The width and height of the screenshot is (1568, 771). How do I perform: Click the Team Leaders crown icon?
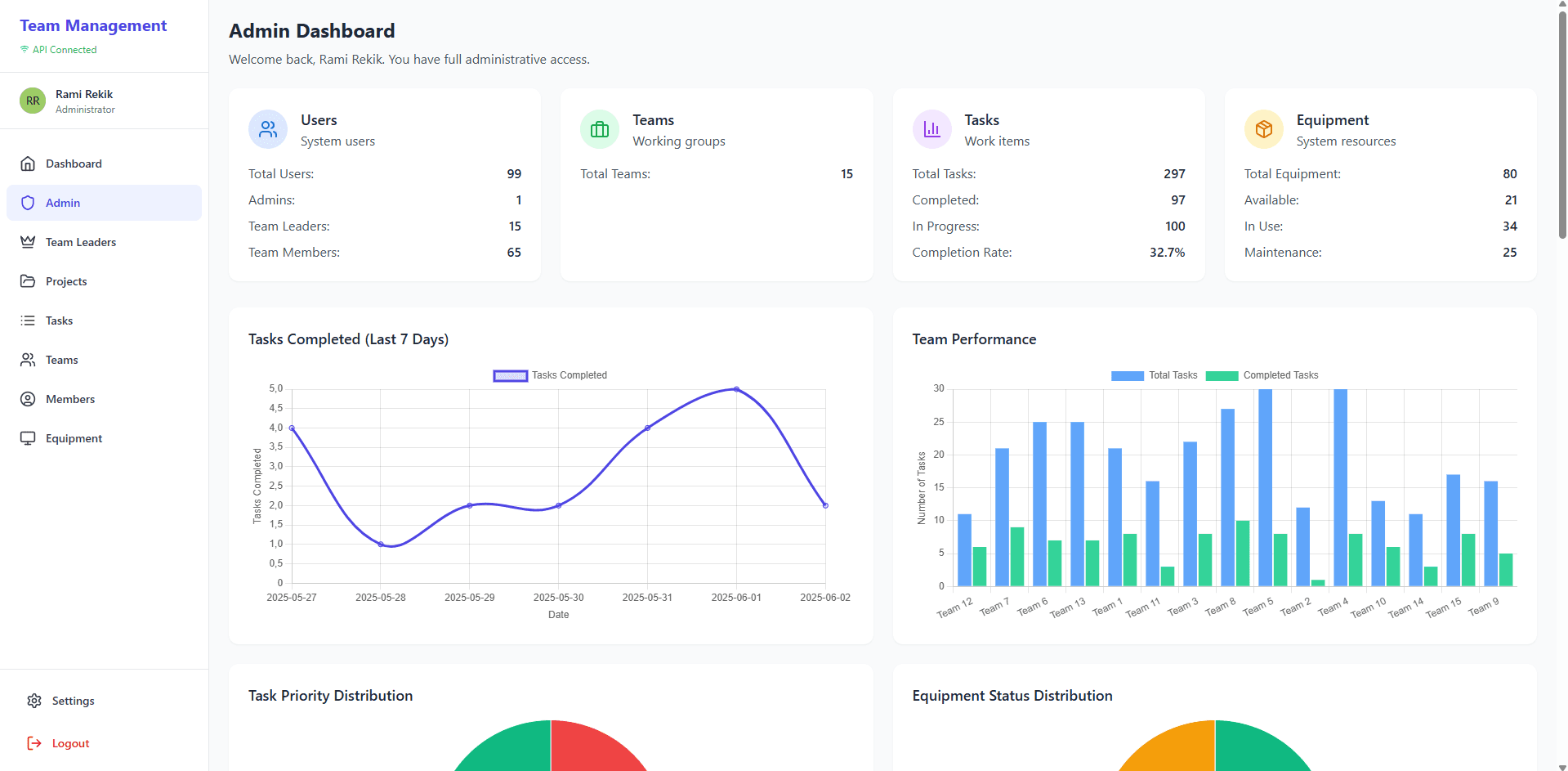click(28, 242)
